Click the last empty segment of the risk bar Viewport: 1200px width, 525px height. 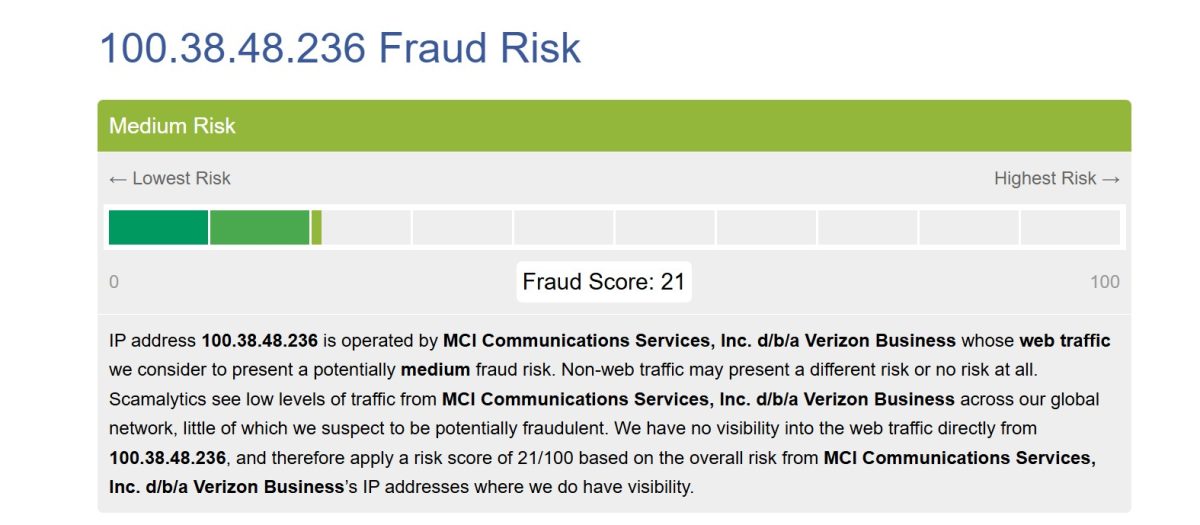[x=1069, y=228]
